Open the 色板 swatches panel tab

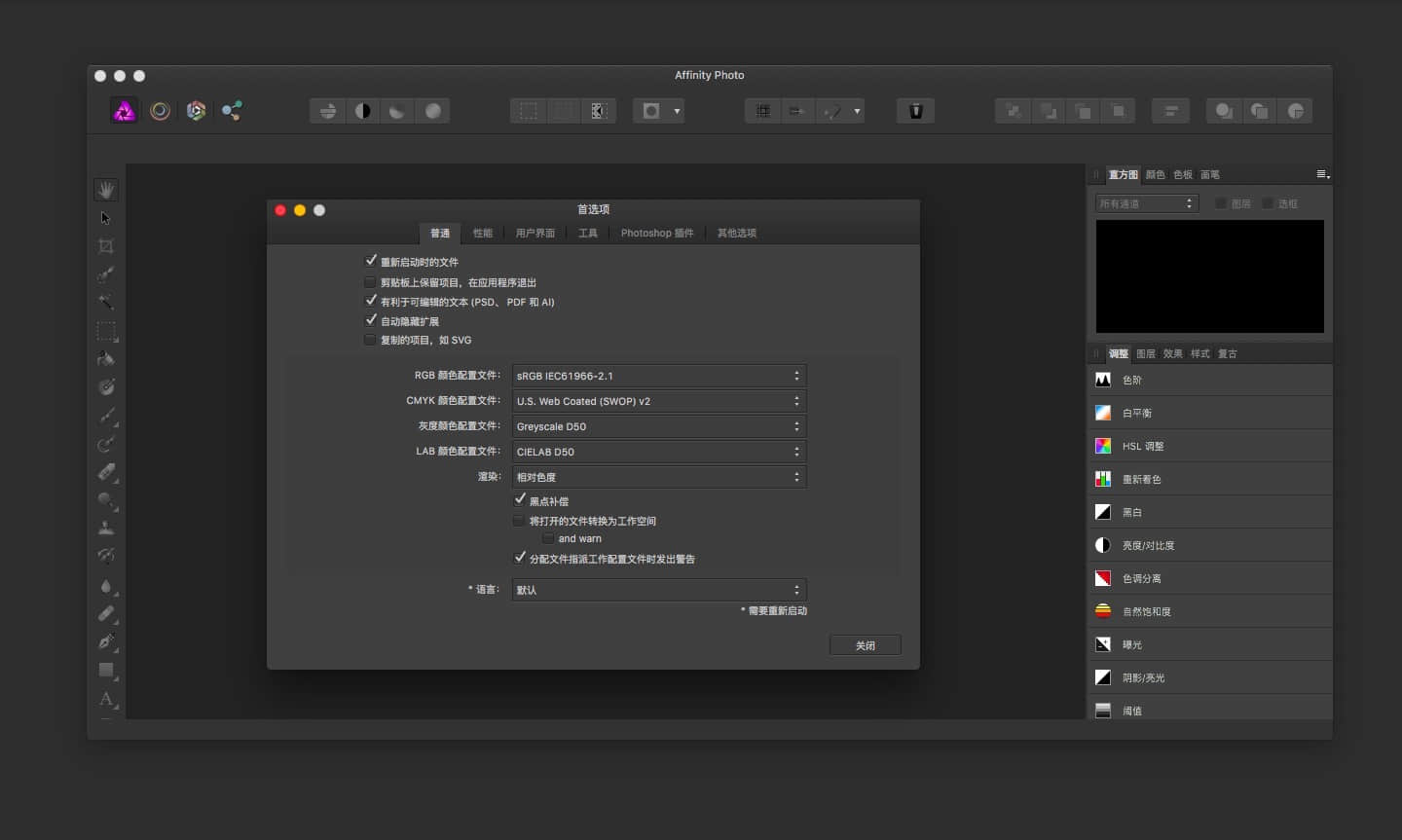(1183, 174)
